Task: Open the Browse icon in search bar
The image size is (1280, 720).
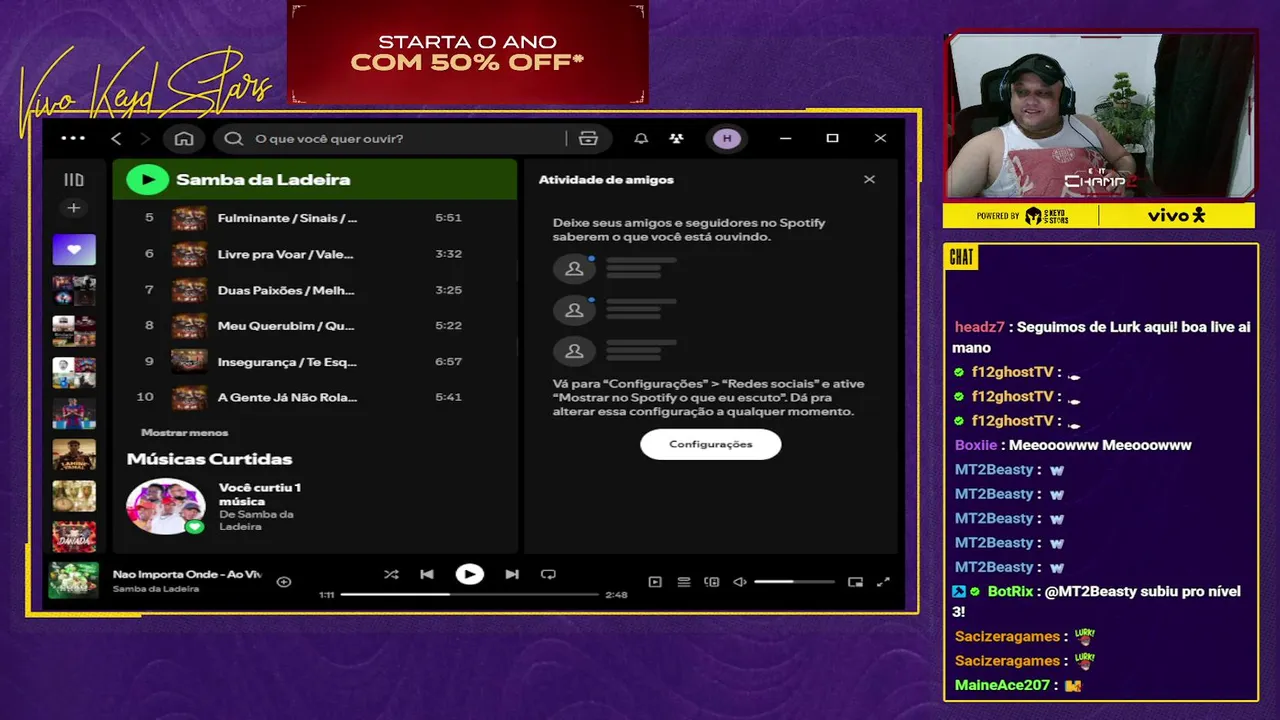Action: [588, 138]
